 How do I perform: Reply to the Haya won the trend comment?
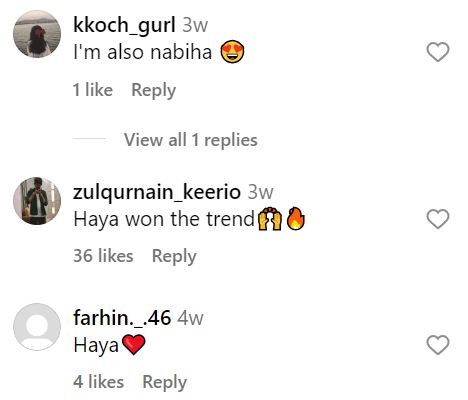[x=174, y=256]
